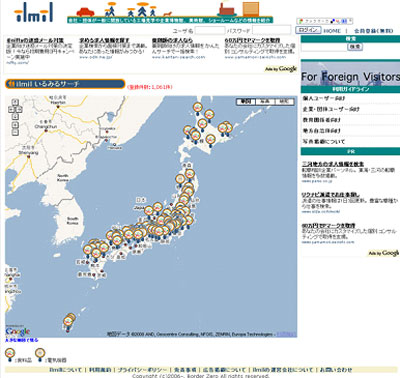Open 地方自治体向け guideline
This screenshot has height=378, width=400.
coord(321,131)
